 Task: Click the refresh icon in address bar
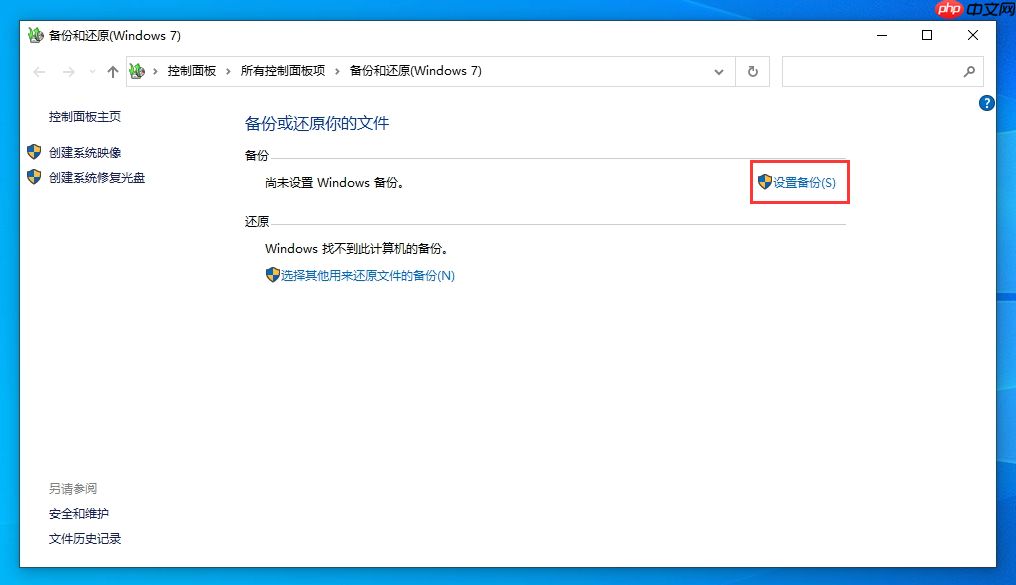point(752,71)
